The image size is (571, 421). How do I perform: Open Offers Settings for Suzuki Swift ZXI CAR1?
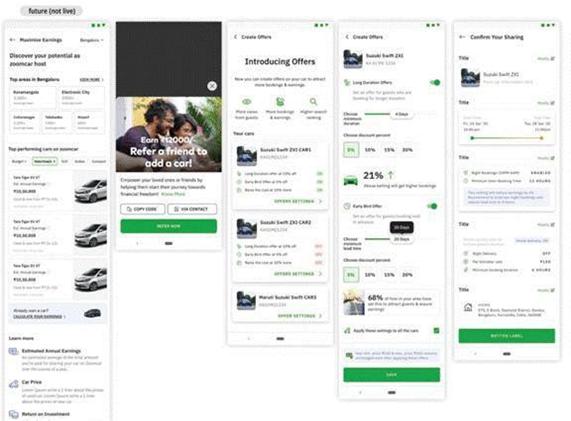298,201
